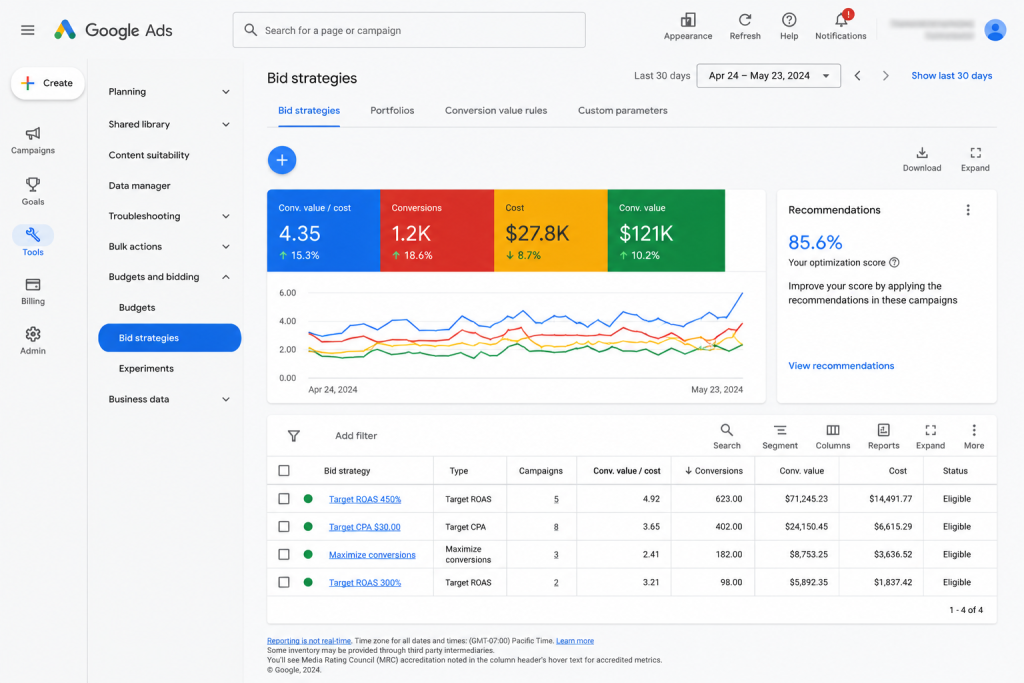The width and height of the screenshot is (1024, 683).
Task: Open the table More menu
Action: [974, 436]
